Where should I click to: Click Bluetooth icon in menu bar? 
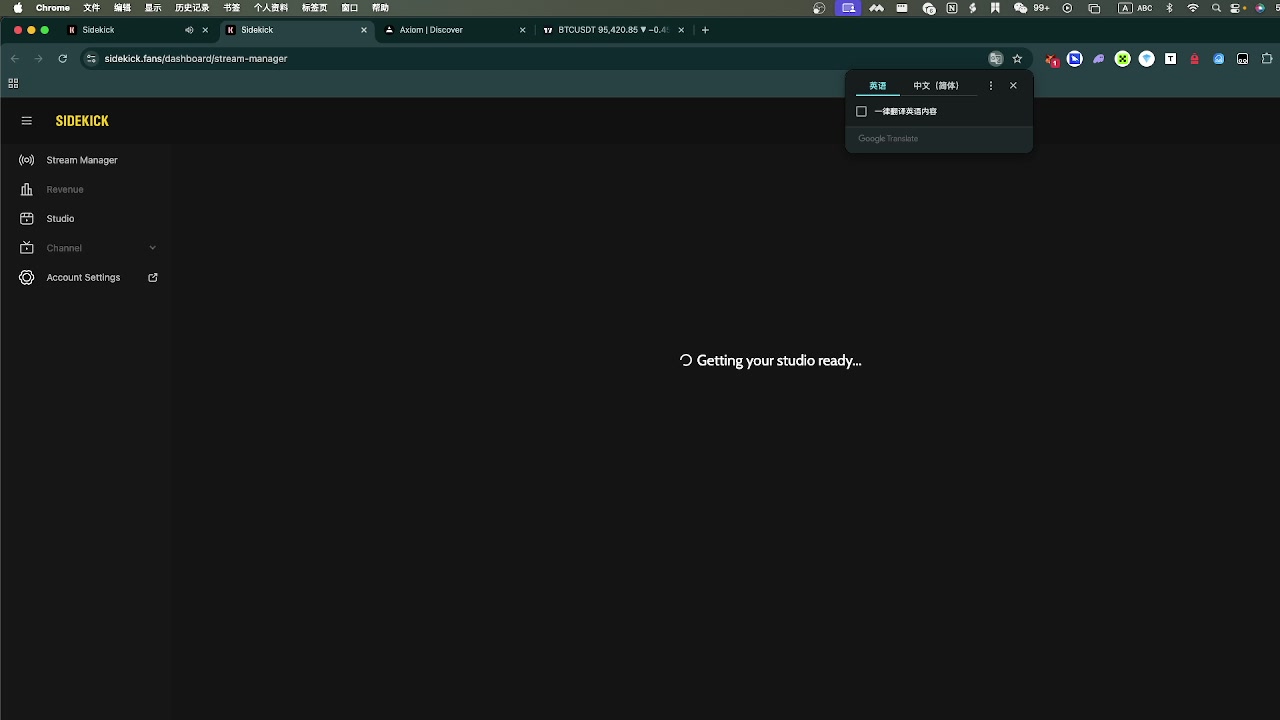coord(1169,8)
